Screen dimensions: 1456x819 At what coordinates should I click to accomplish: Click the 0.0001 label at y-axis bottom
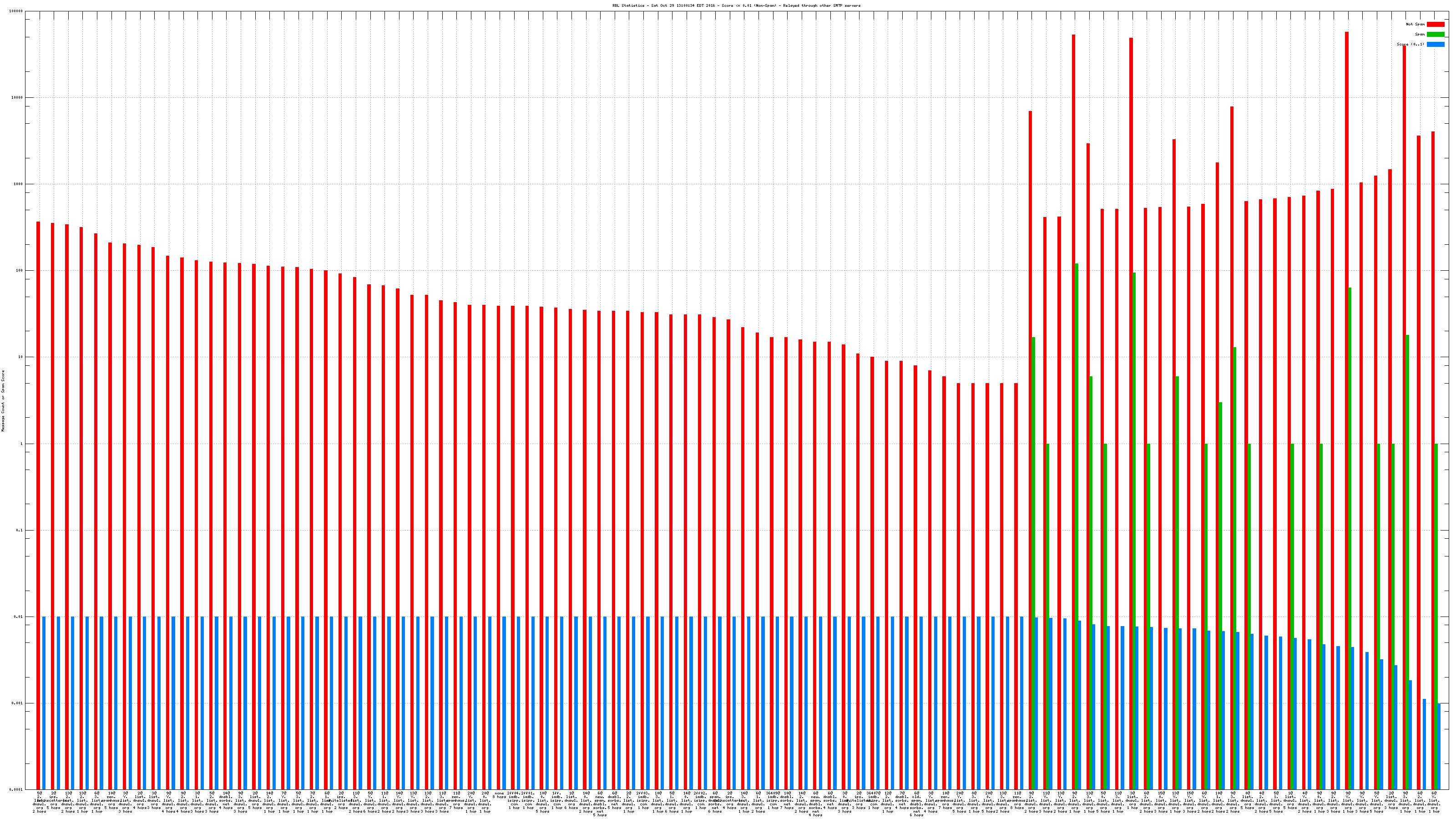[x=17, y=789]
